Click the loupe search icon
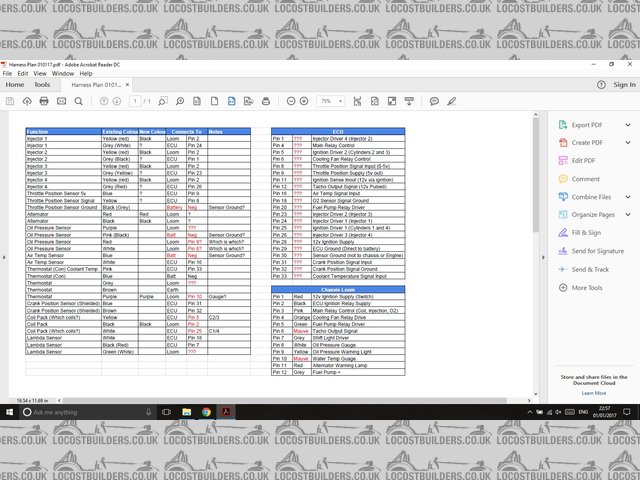The height and width of the screenshot is (480, 640). (180, 101)
